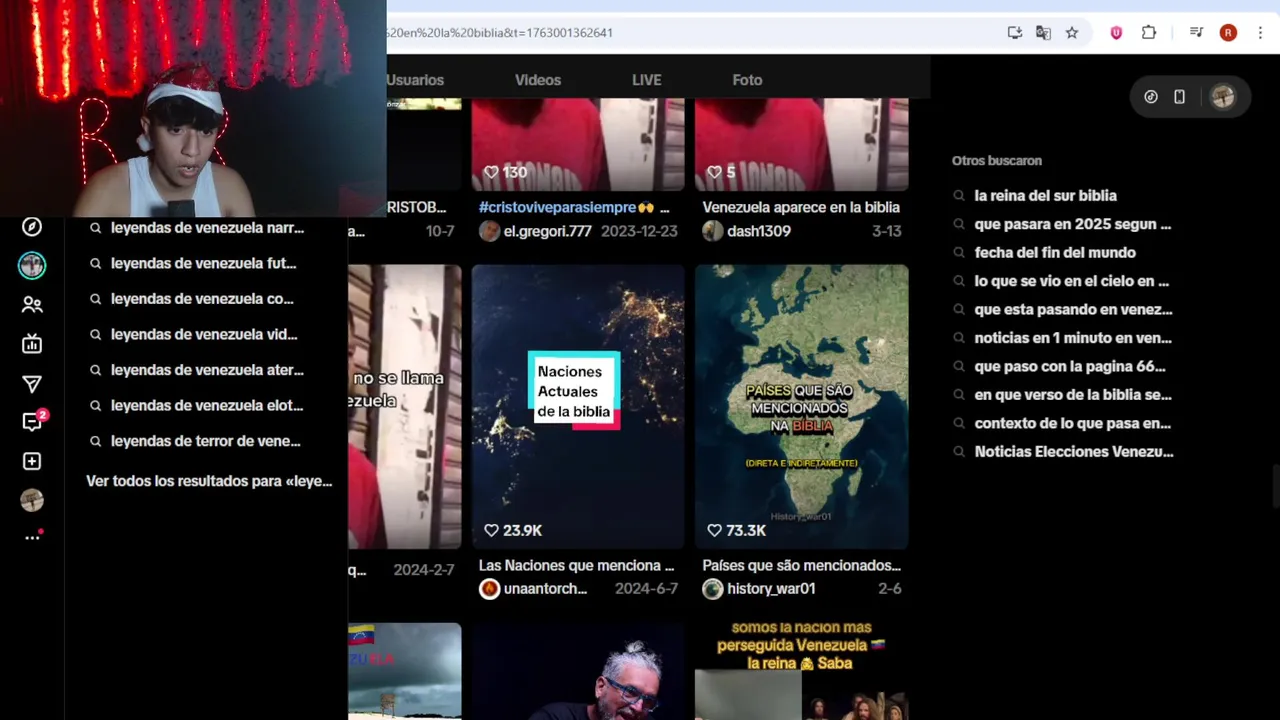The image size is (1280, 720).
Task: Open related search 'lo que se vio en el cielo'
Action: [1071, 281]
